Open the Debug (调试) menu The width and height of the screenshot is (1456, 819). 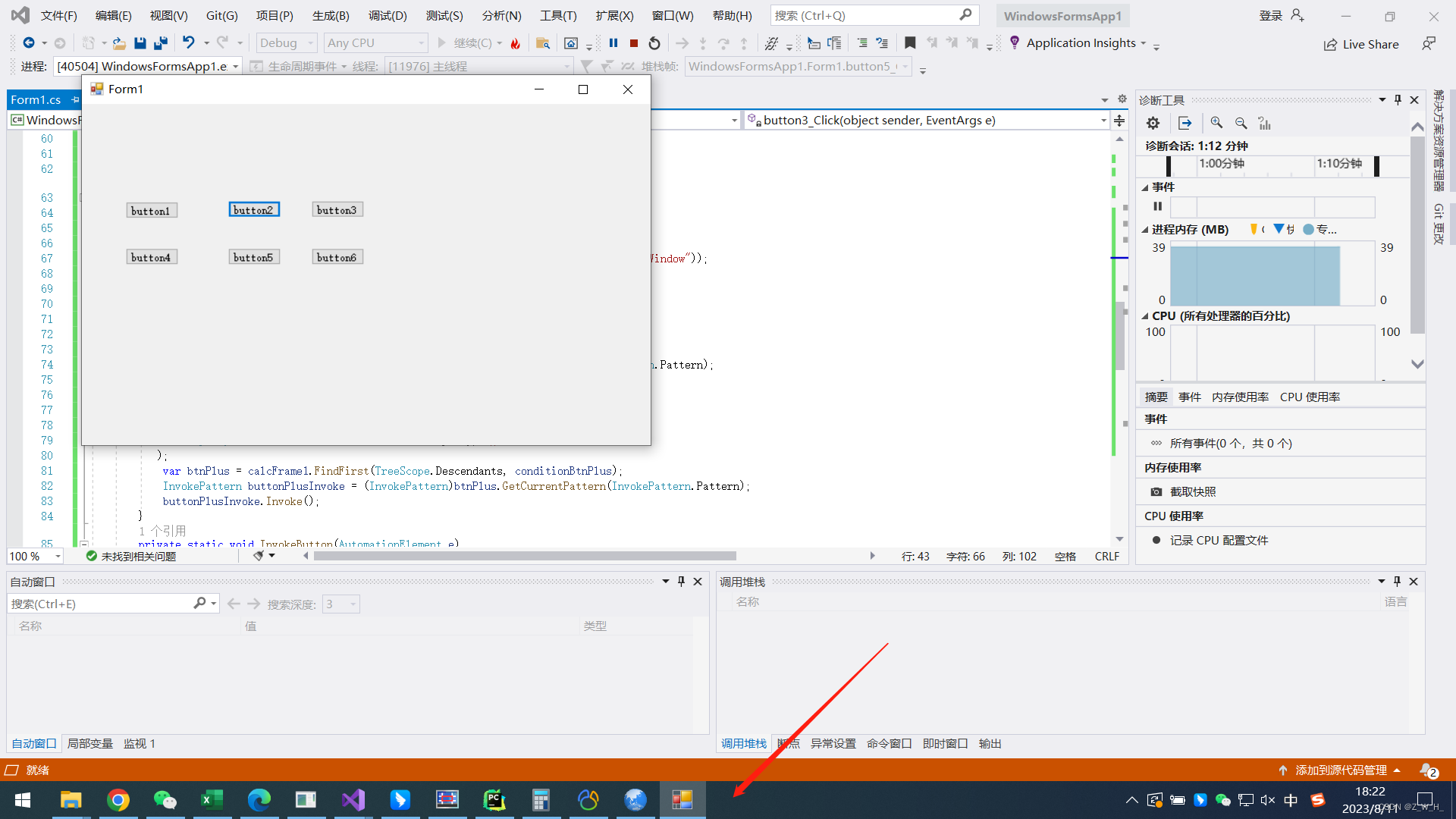click(x=387, y=15)
